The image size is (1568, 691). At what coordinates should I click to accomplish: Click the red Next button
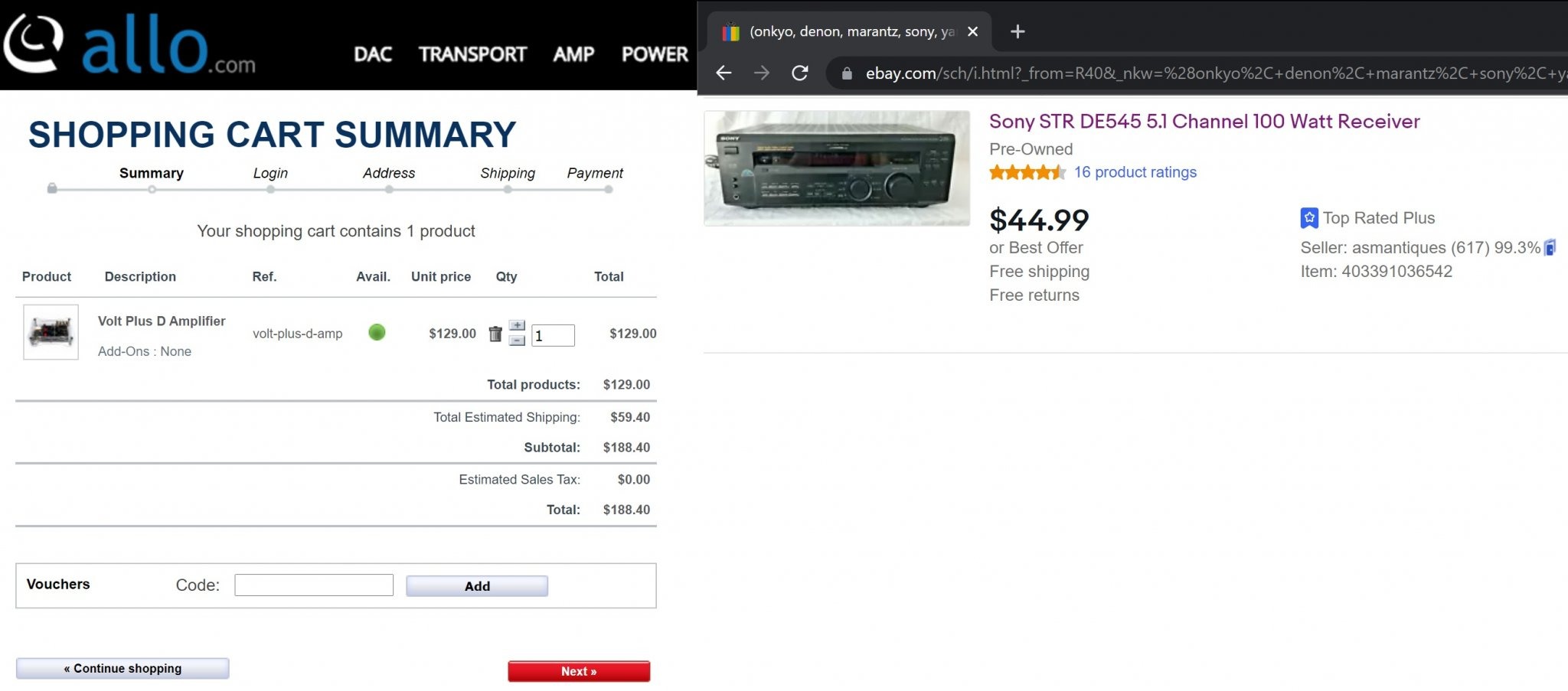(579, 671)
